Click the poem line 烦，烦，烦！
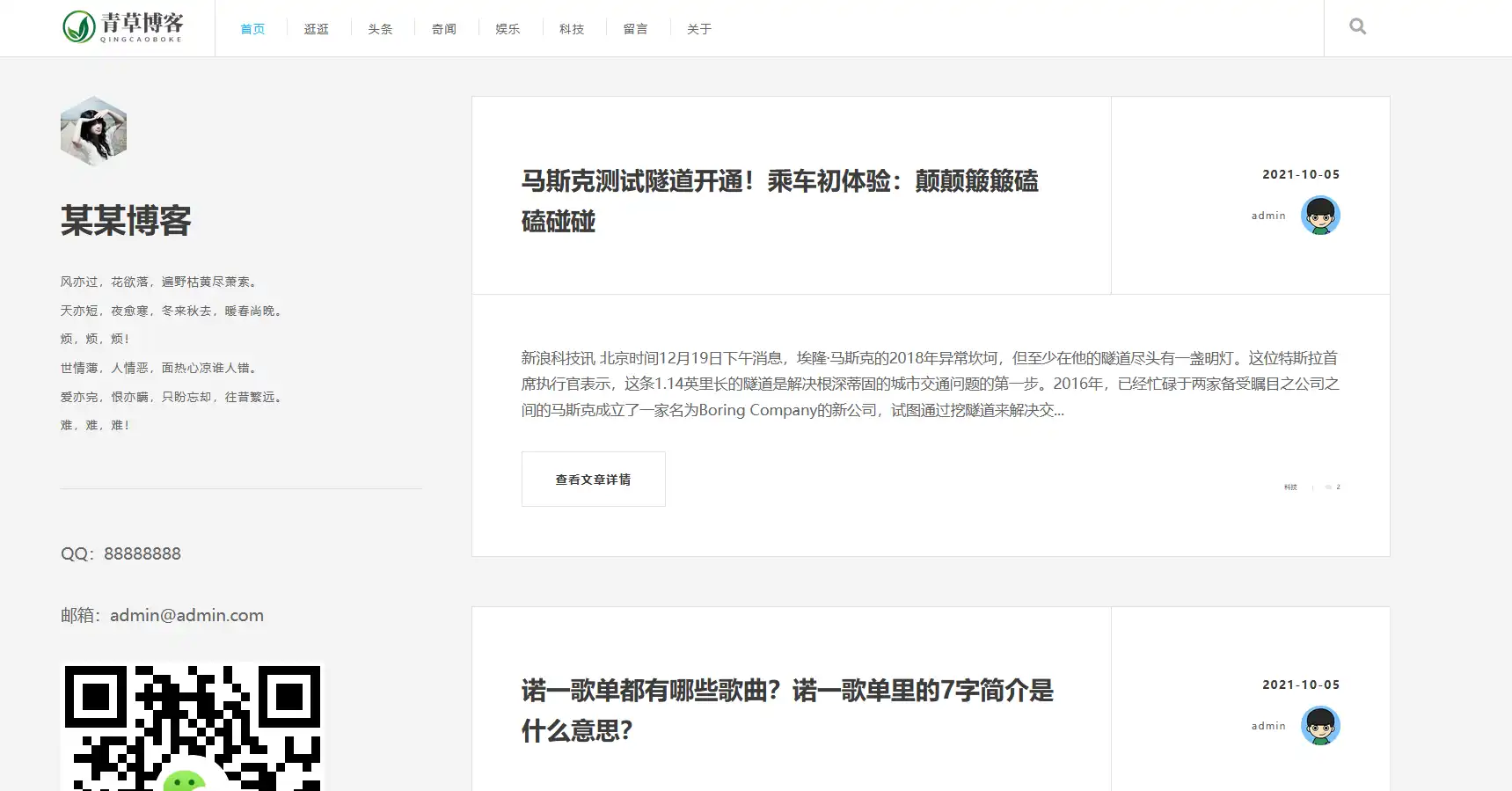Image resolution: width=1512 pixels, height=791 pixels. tap(95, 339)
